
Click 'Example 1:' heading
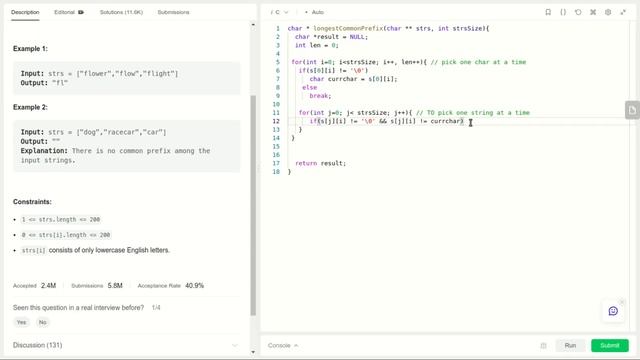coord(30,49)
